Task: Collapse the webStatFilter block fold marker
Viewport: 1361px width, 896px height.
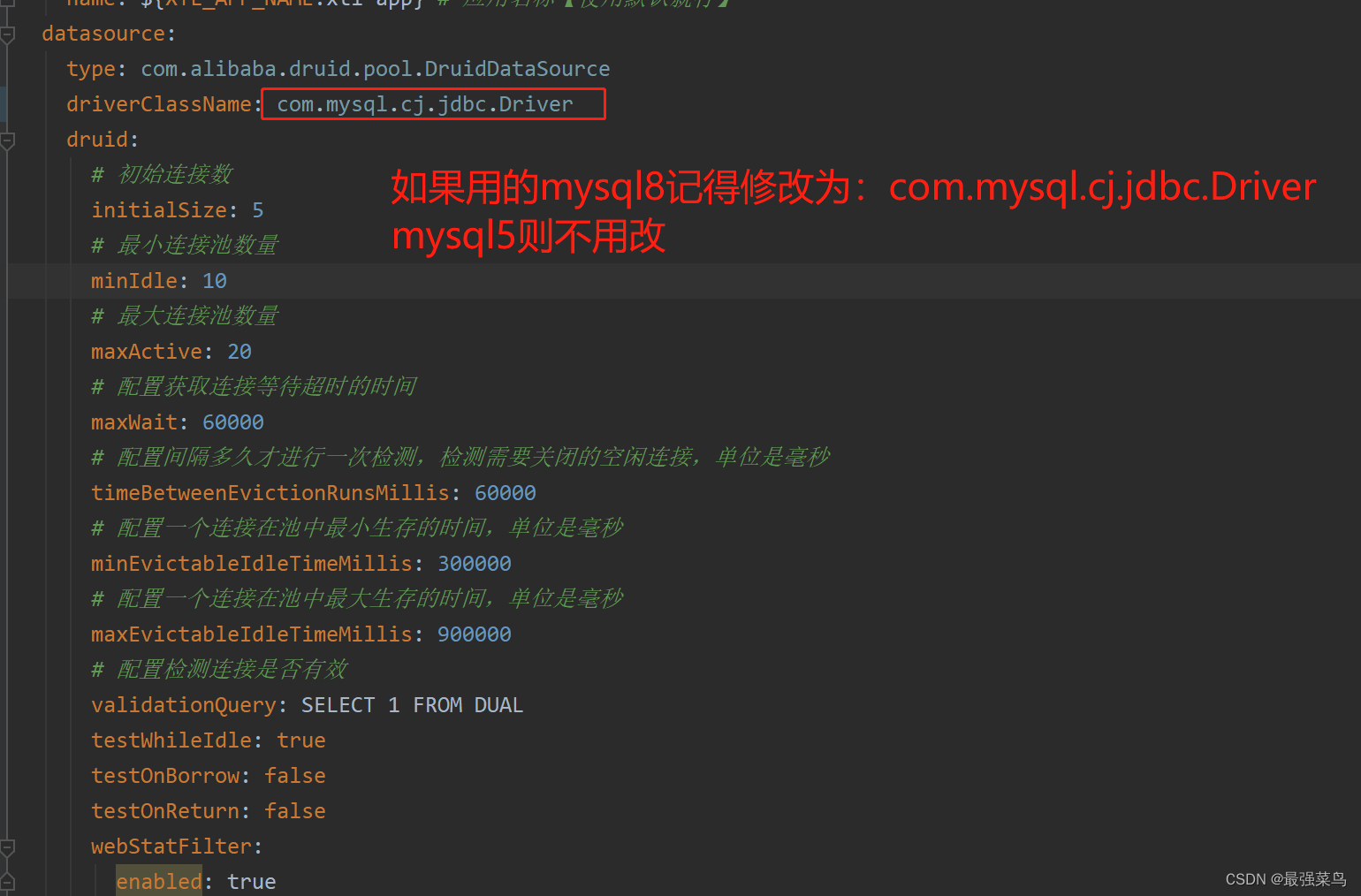Action: [7, 848]
